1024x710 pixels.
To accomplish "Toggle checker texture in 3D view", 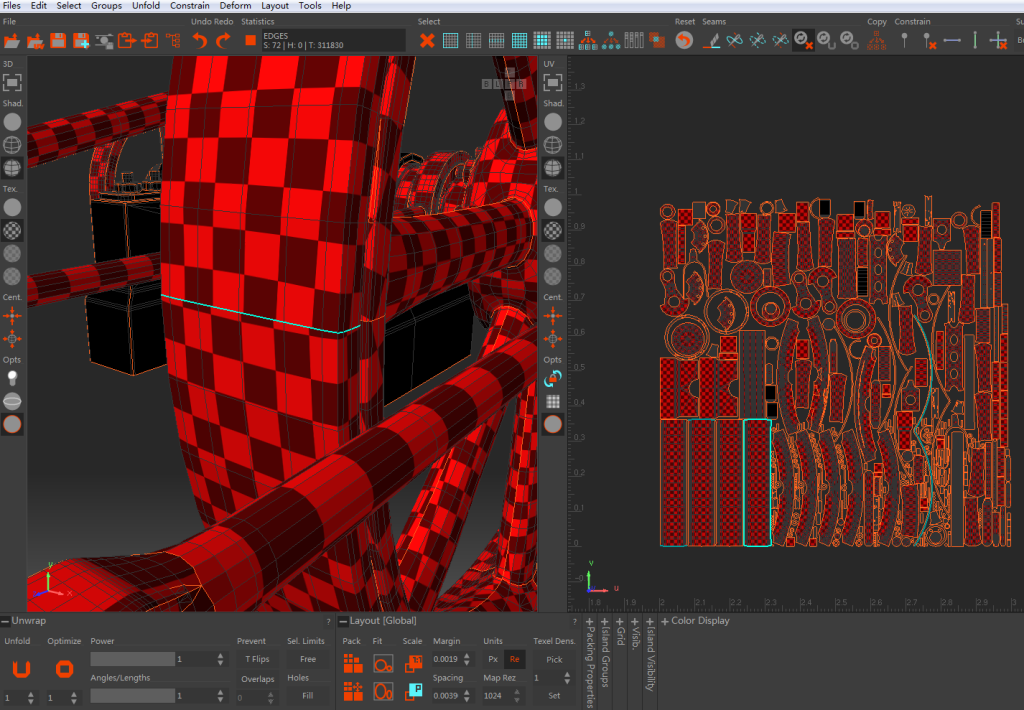I will pyautogui.click(x=12, y=230).
